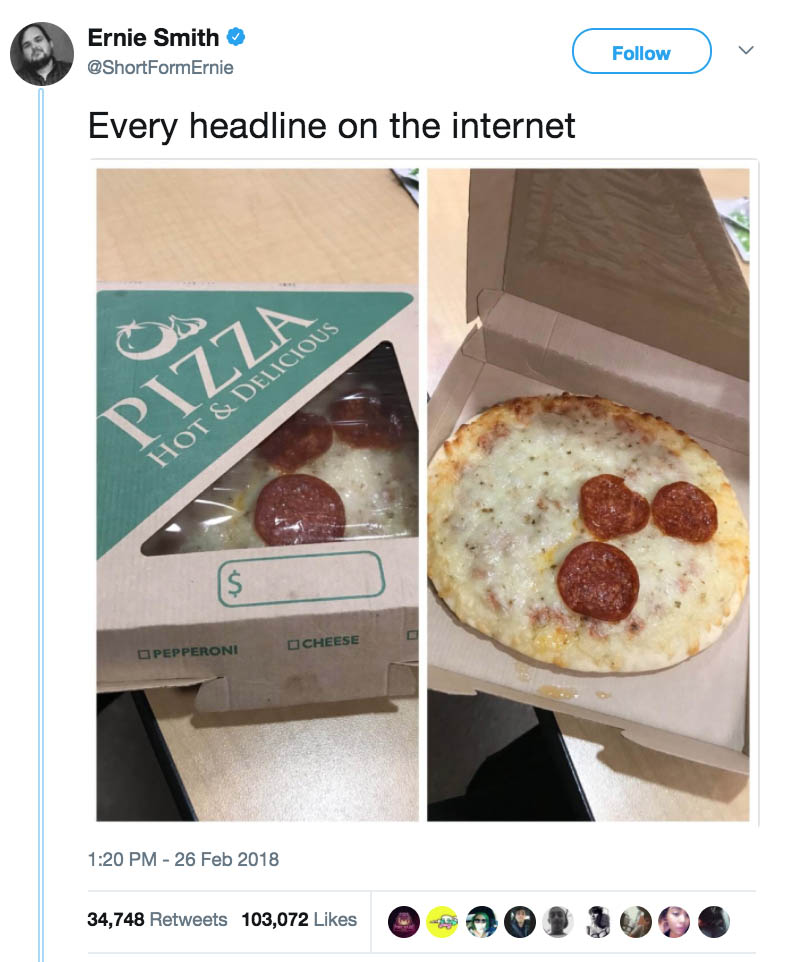The height and width of the screenshot is (962, 790).
Task: Open the opened pizza box photo
Action: click(588, 494)
